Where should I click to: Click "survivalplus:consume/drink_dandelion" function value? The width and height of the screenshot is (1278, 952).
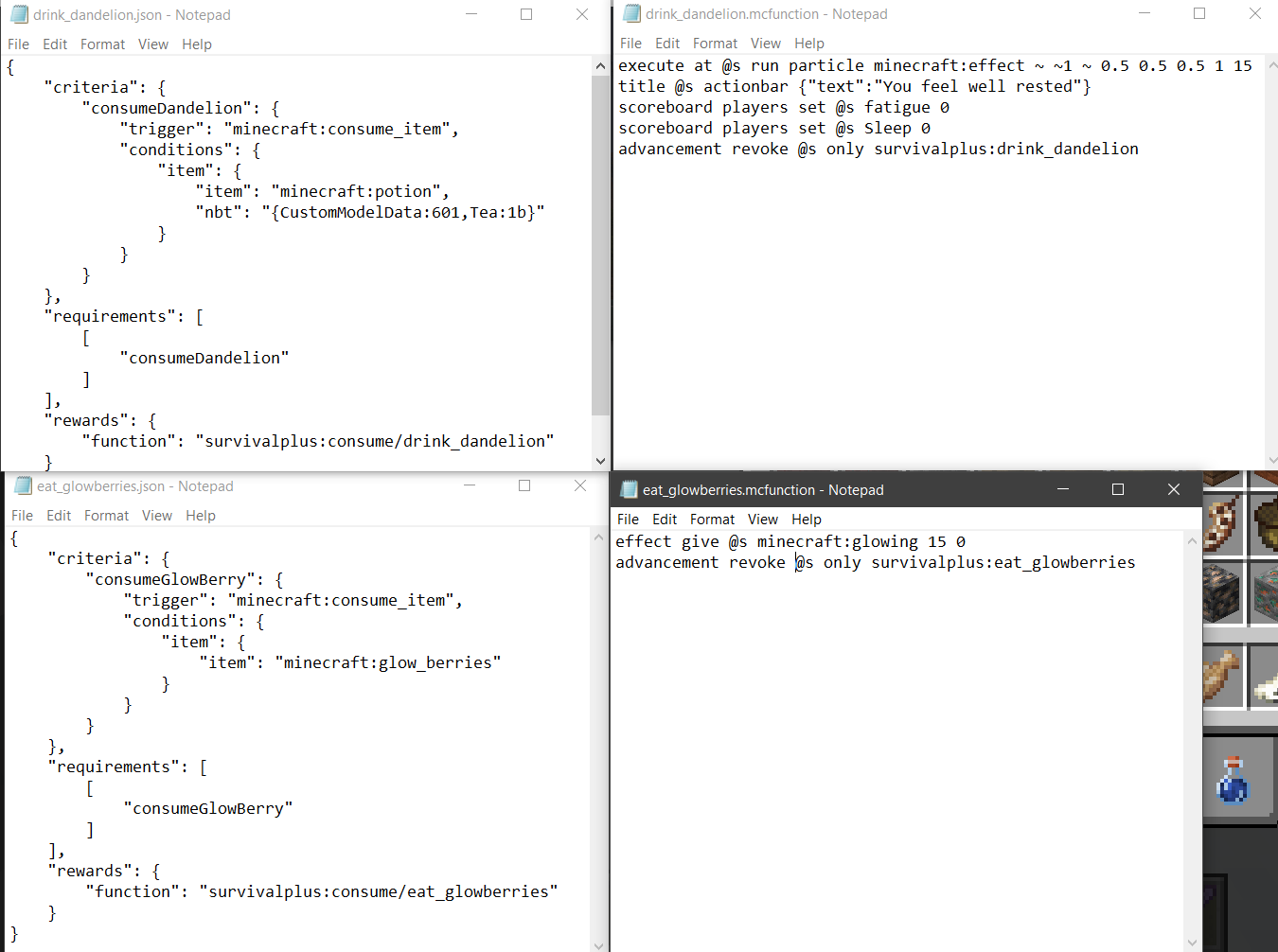(x=375, y=441)
